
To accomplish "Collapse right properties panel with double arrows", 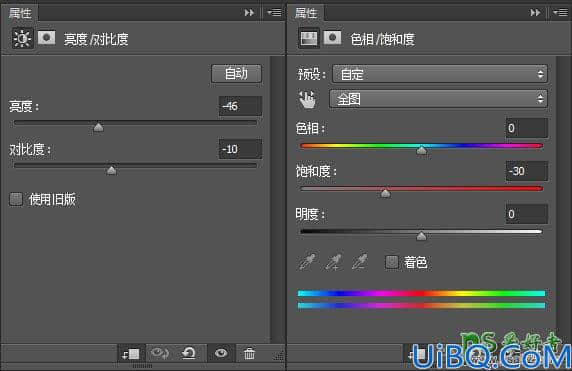I will point(535,13).
